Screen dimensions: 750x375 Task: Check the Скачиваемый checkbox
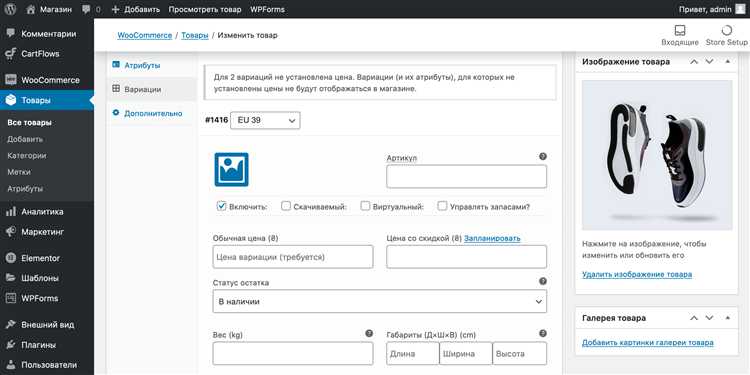click(286, 206)
